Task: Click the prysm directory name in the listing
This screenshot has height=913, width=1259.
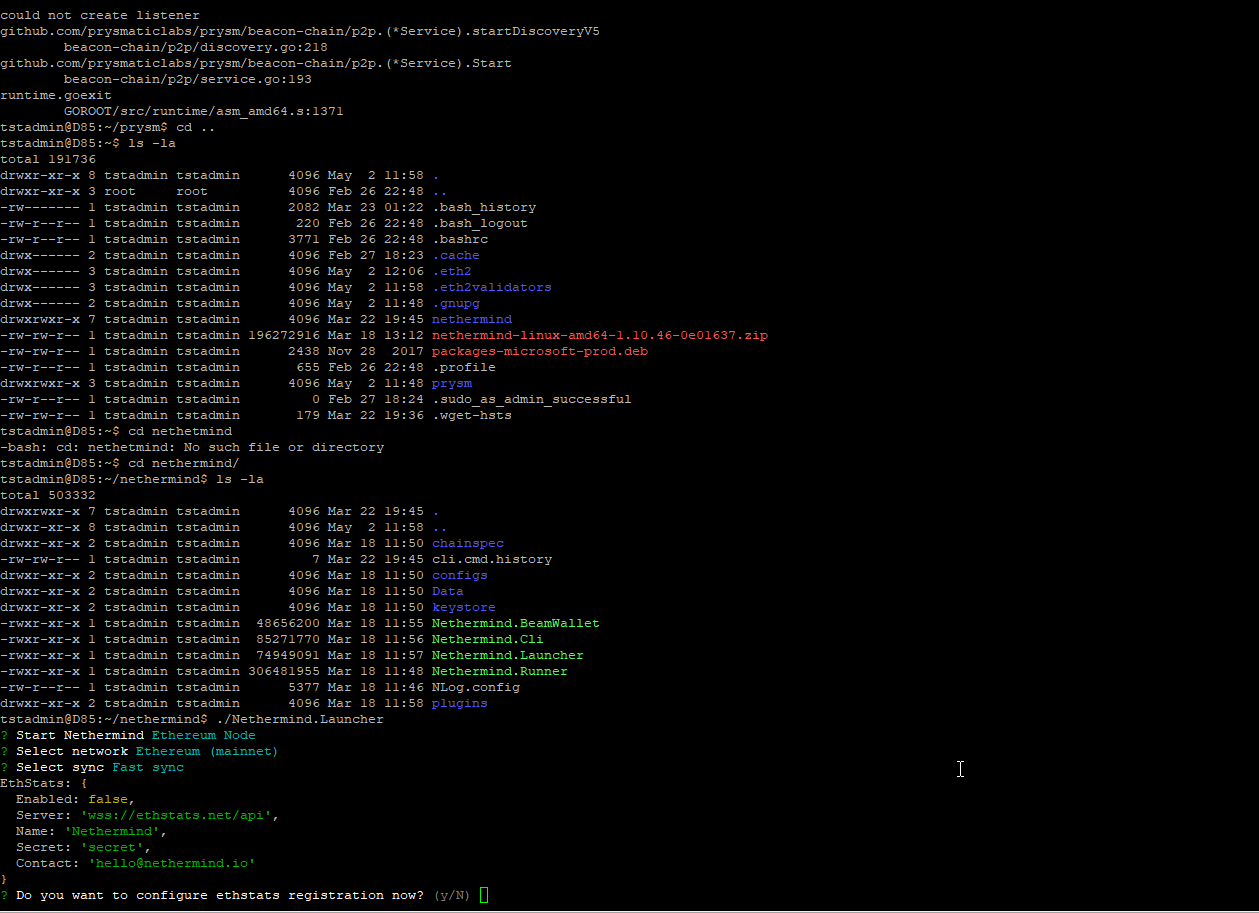Action: pos(452,383)
